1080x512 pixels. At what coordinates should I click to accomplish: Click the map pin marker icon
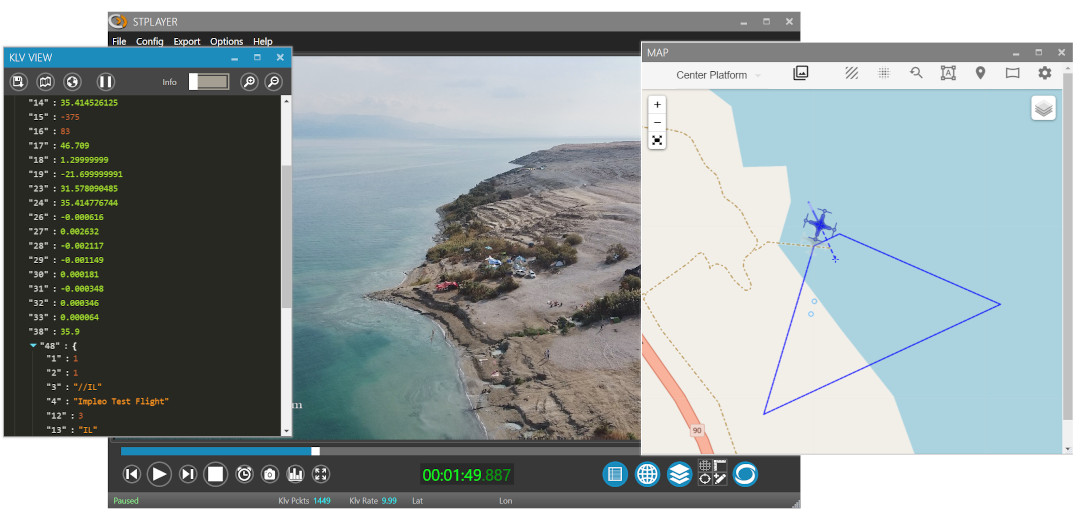[980, 73]
